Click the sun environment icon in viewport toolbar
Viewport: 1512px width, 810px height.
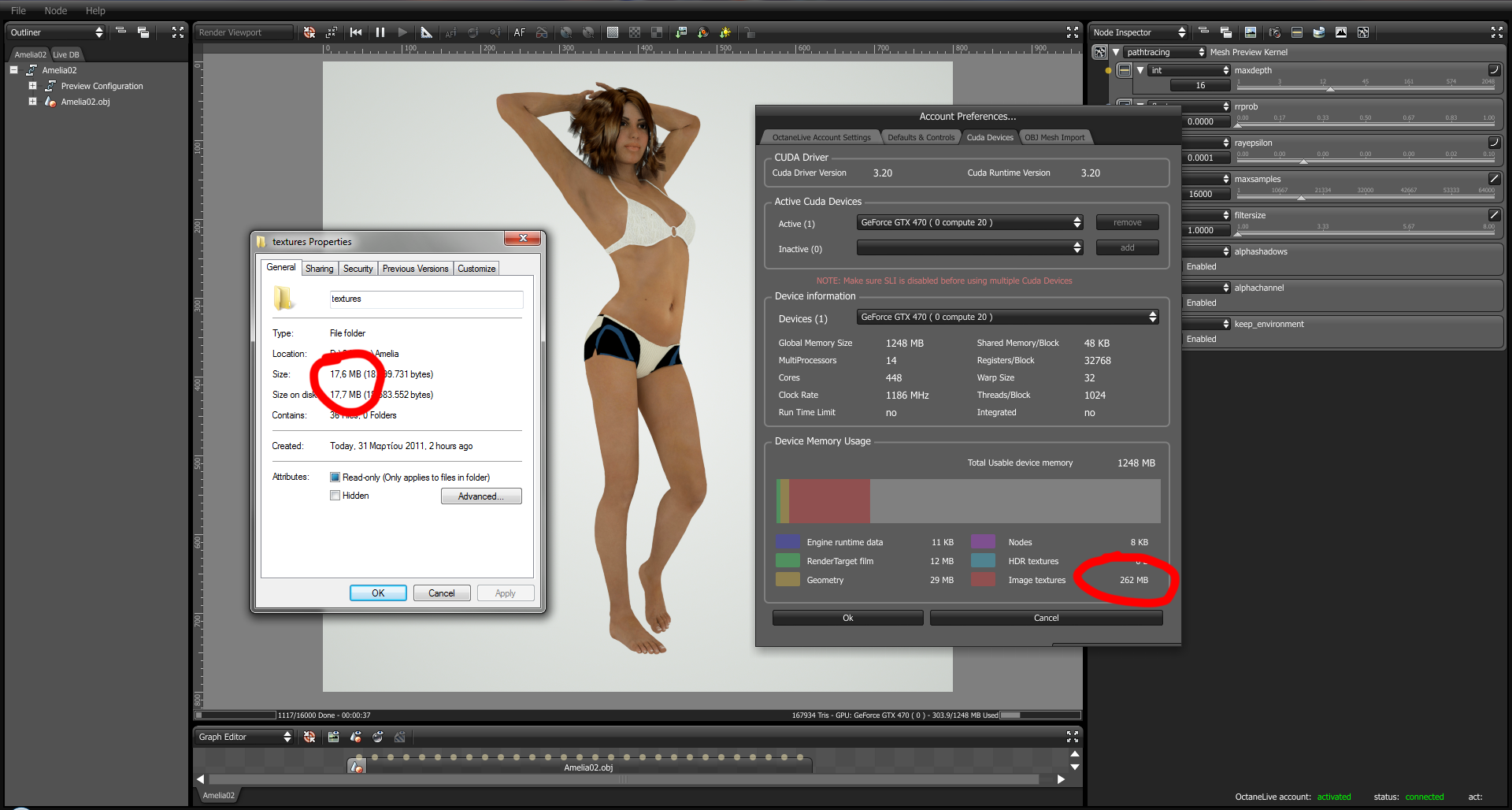pos(725,32)
